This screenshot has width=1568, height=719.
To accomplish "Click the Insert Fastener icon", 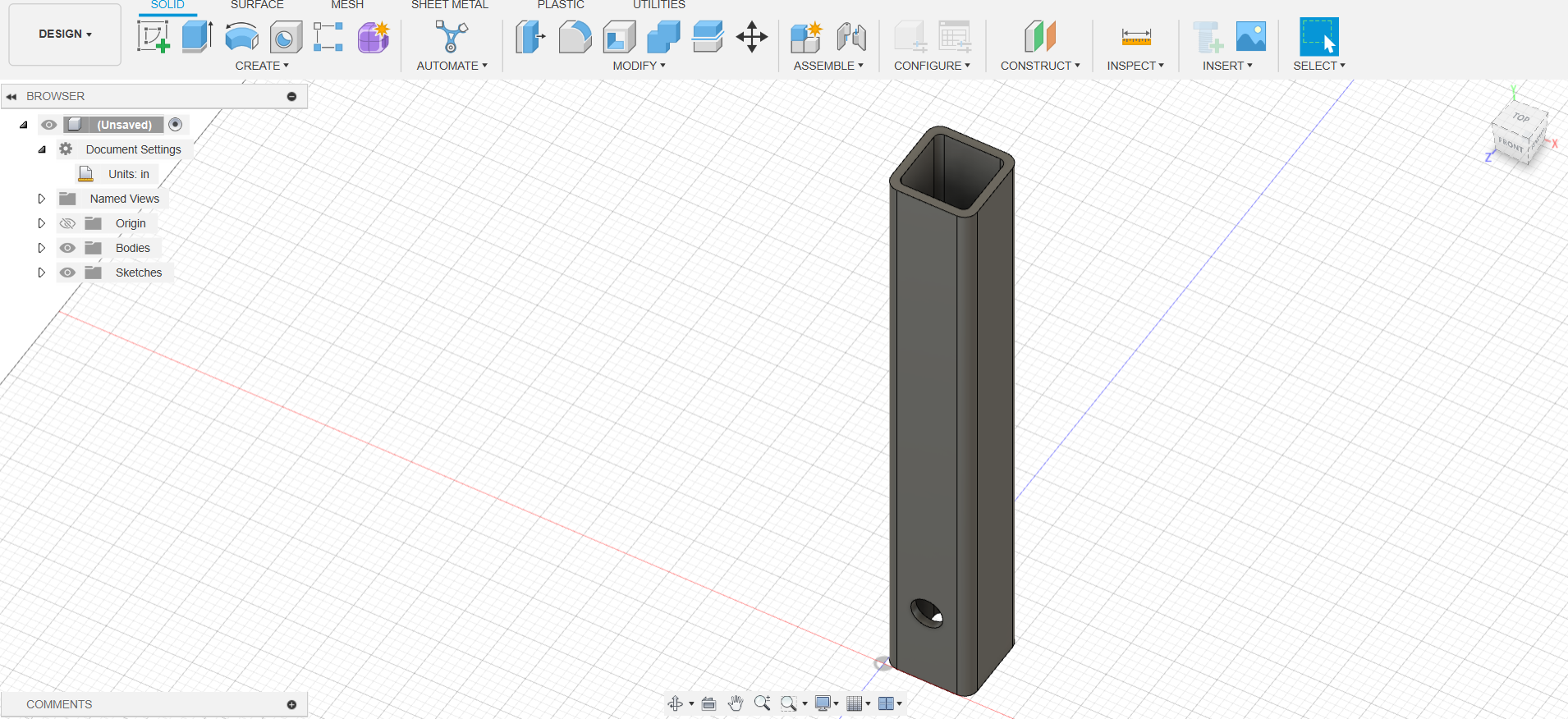I will tap(1208, 37).
